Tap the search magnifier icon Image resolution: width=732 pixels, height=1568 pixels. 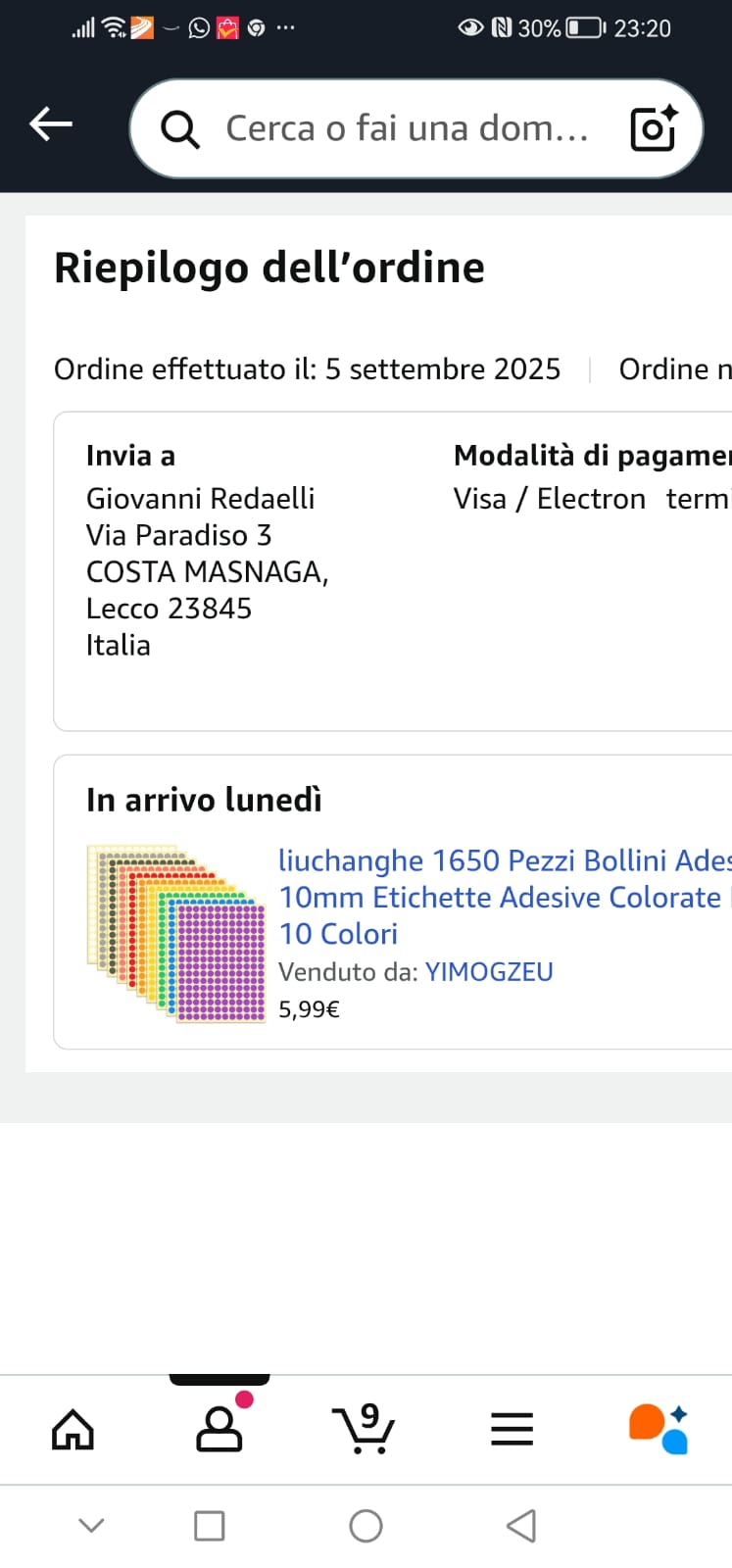coord(180,128)
